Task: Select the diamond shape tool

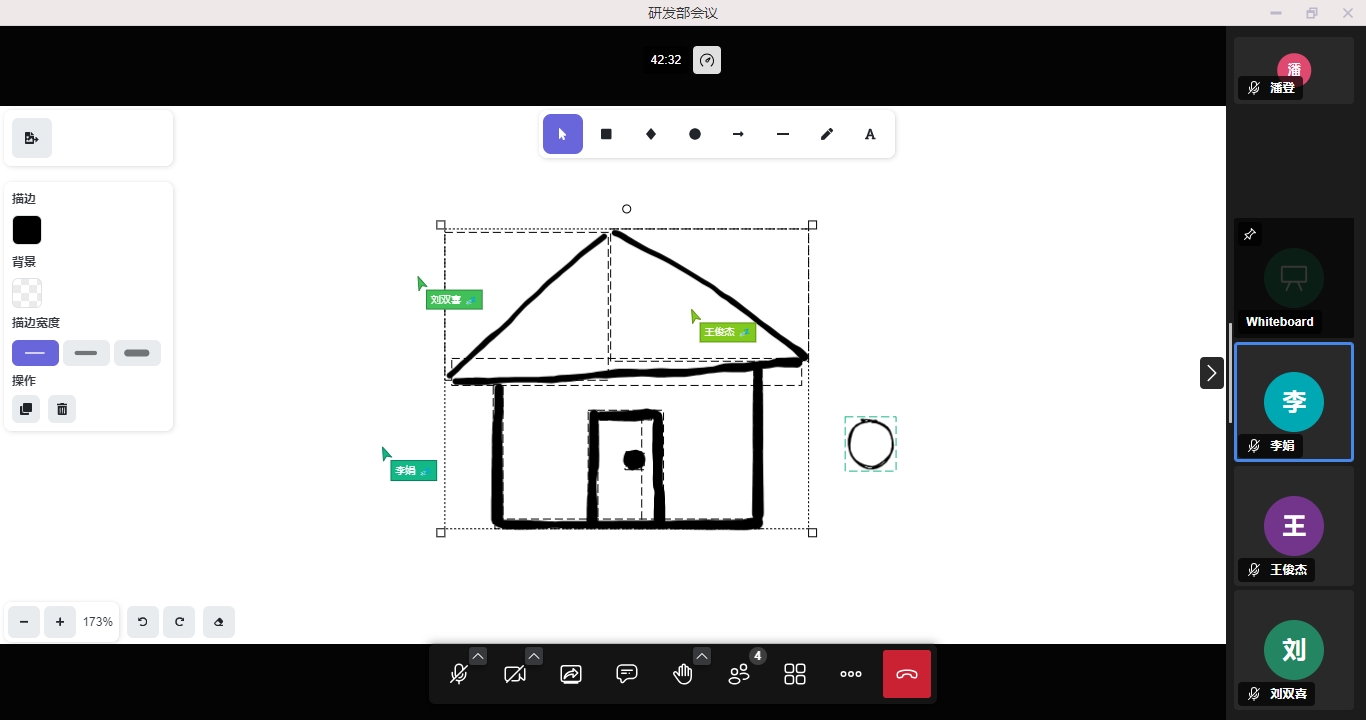Action: pos(651,134)
